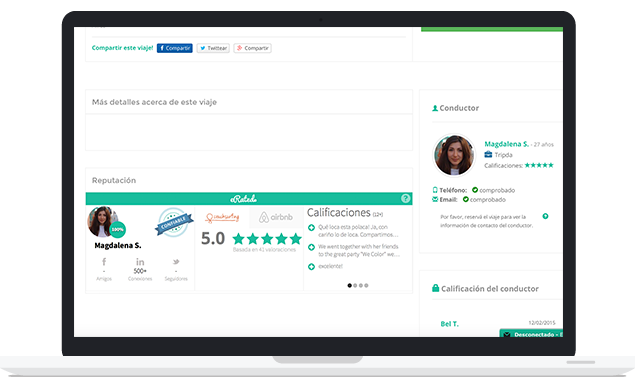This screenshot has width=635, height=377.
Task: Open the eRated help question-mark icon
Action: click(x=405, y=198)
